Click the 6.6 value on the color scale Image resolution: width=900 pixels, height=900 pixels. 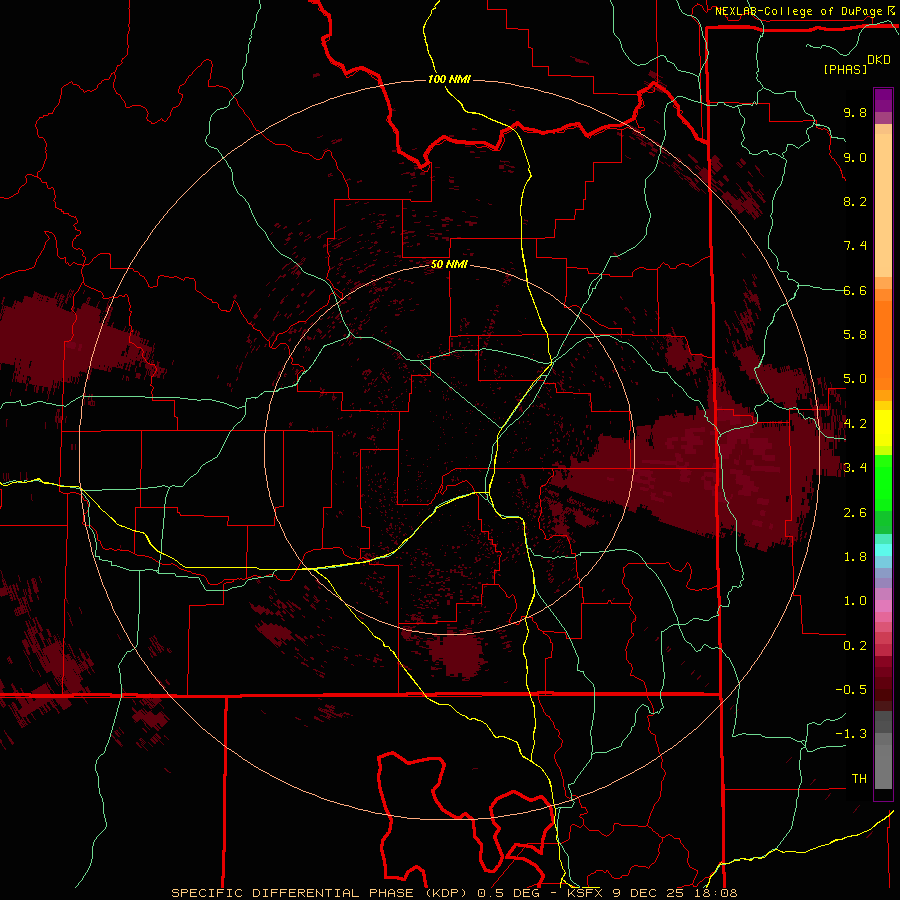[x=855, y=290]
